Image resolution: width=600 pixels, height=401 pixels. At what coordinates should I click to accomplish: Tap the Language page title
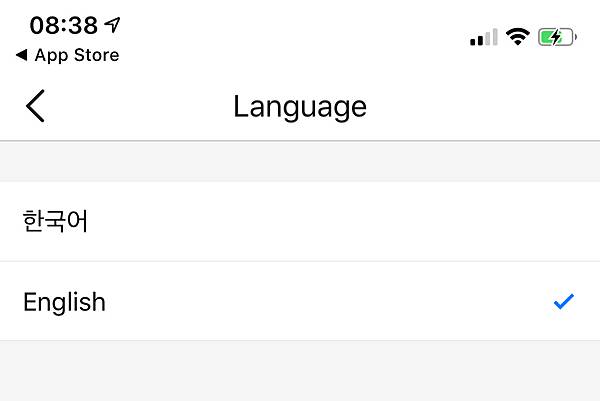pos(300,106)
